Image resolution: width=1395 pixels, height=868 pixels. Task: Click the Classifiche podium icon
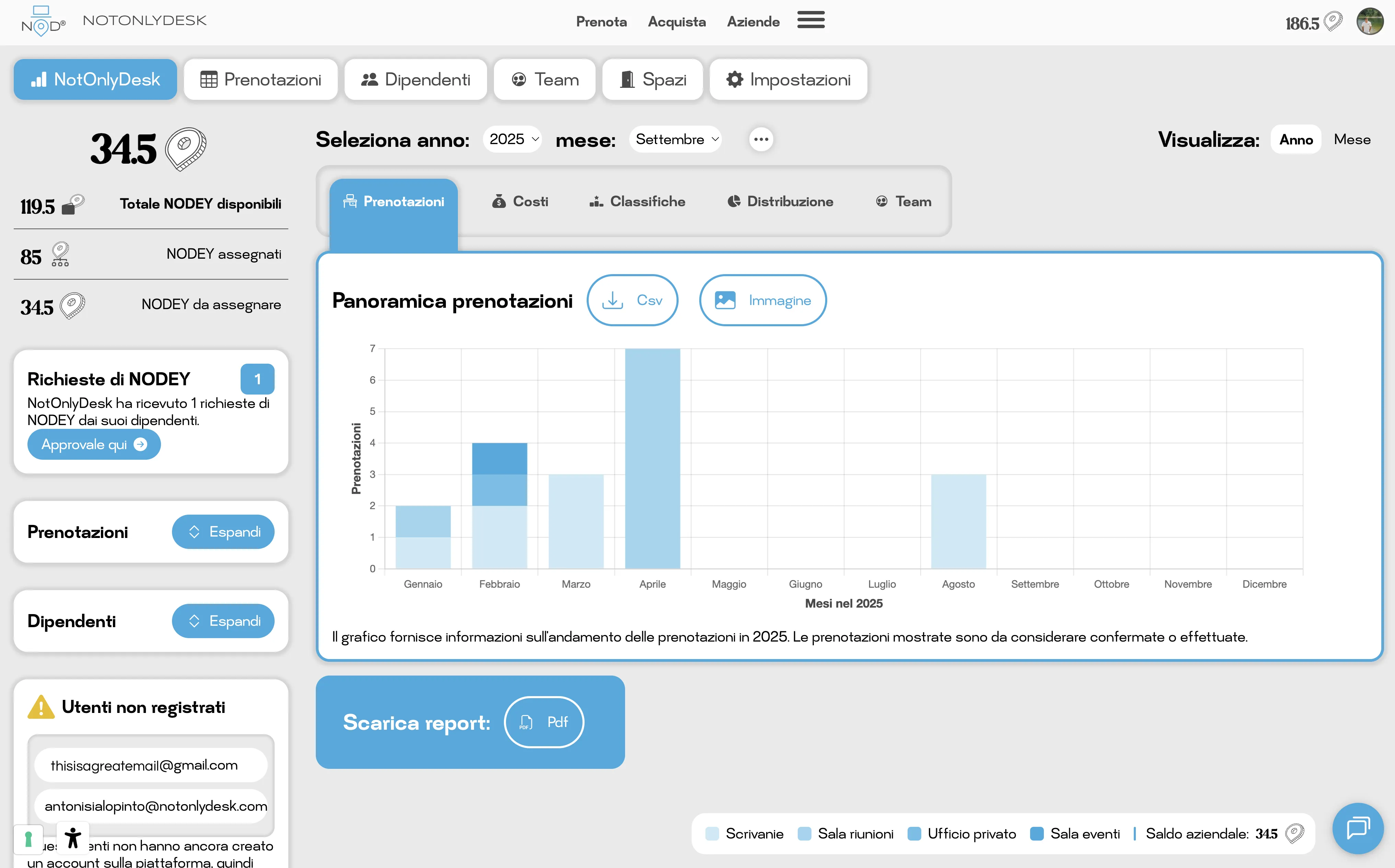[x=596, y=201]
